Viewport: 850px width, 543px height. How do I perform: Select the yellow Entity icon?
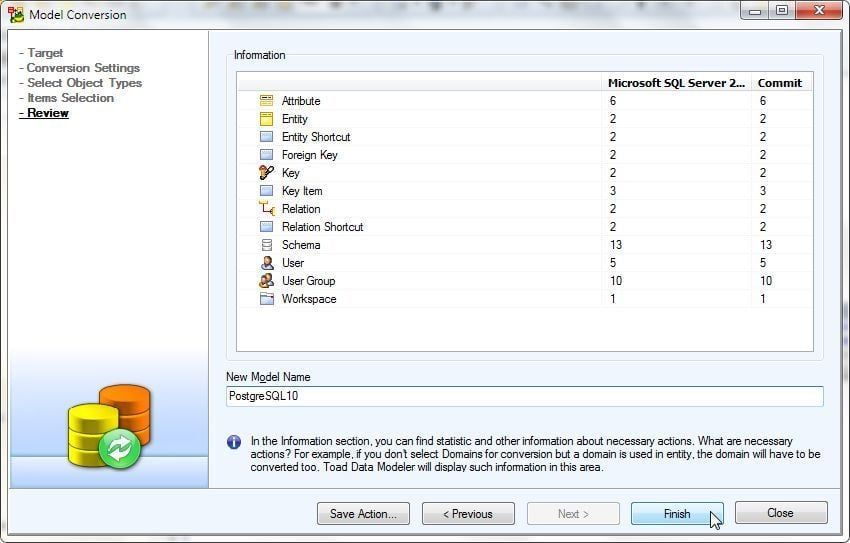point(266,119)
